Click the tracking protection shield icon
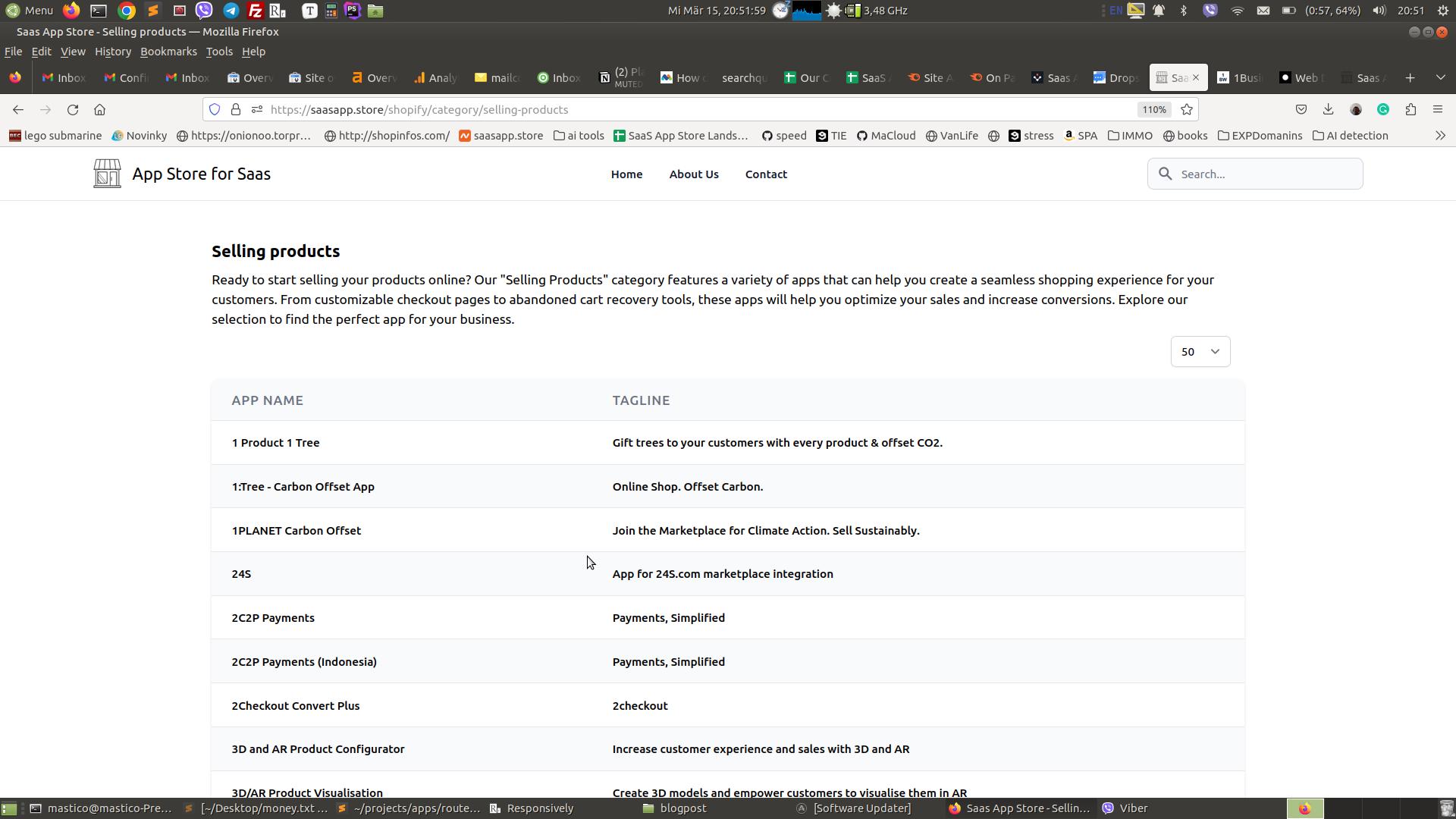Image resolution: width=1456 pixels, height=819 pixels. [215, 110]
